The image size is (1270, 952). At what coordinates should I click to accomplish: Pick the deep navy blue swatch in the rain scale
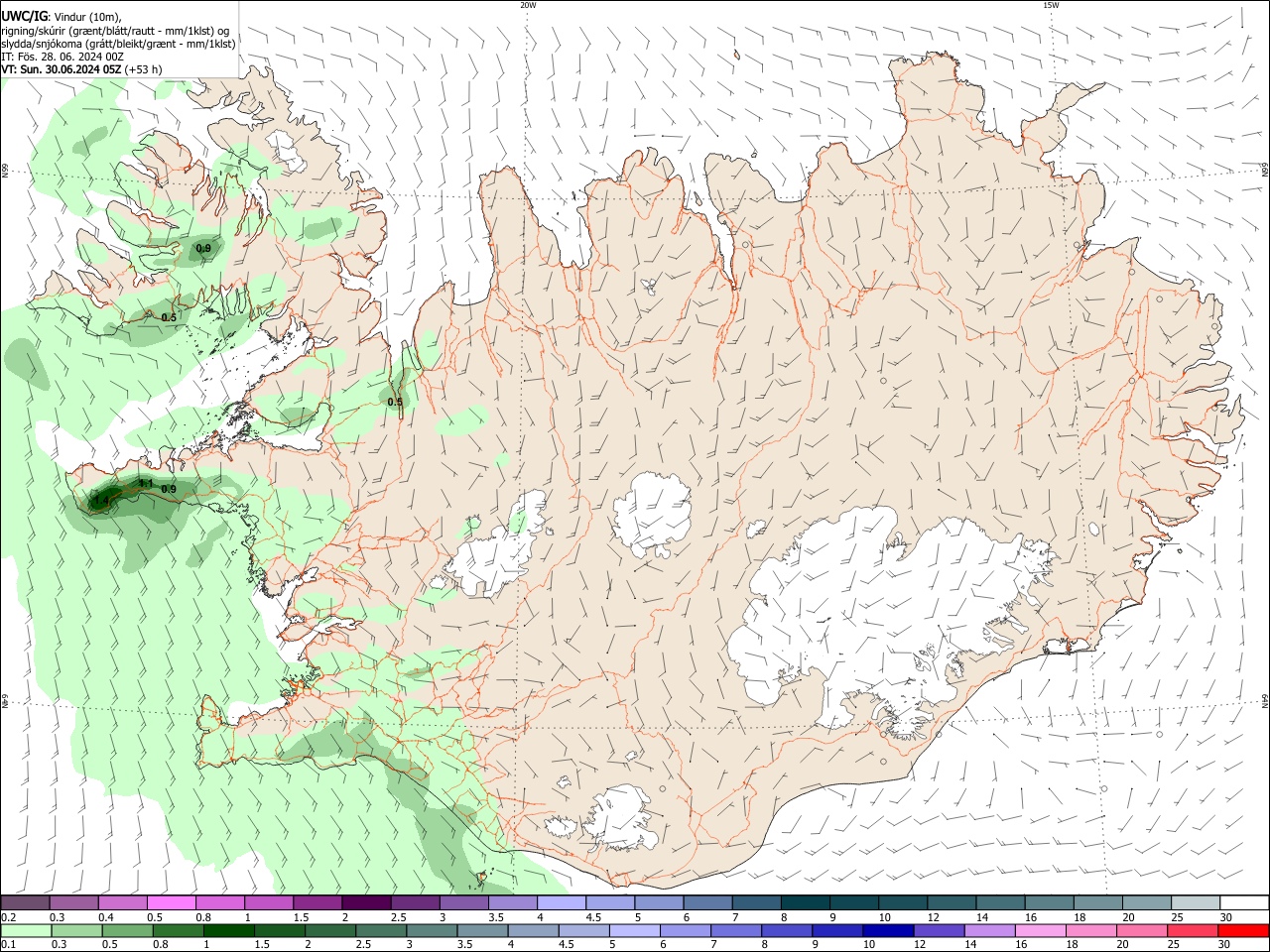pos(887,931)
